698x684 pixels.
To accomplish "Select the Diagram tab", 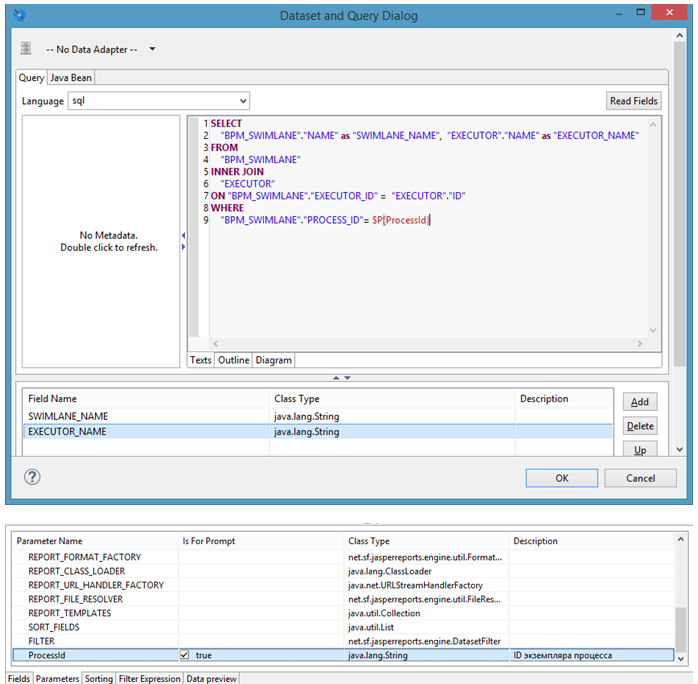I will [273, 360].
